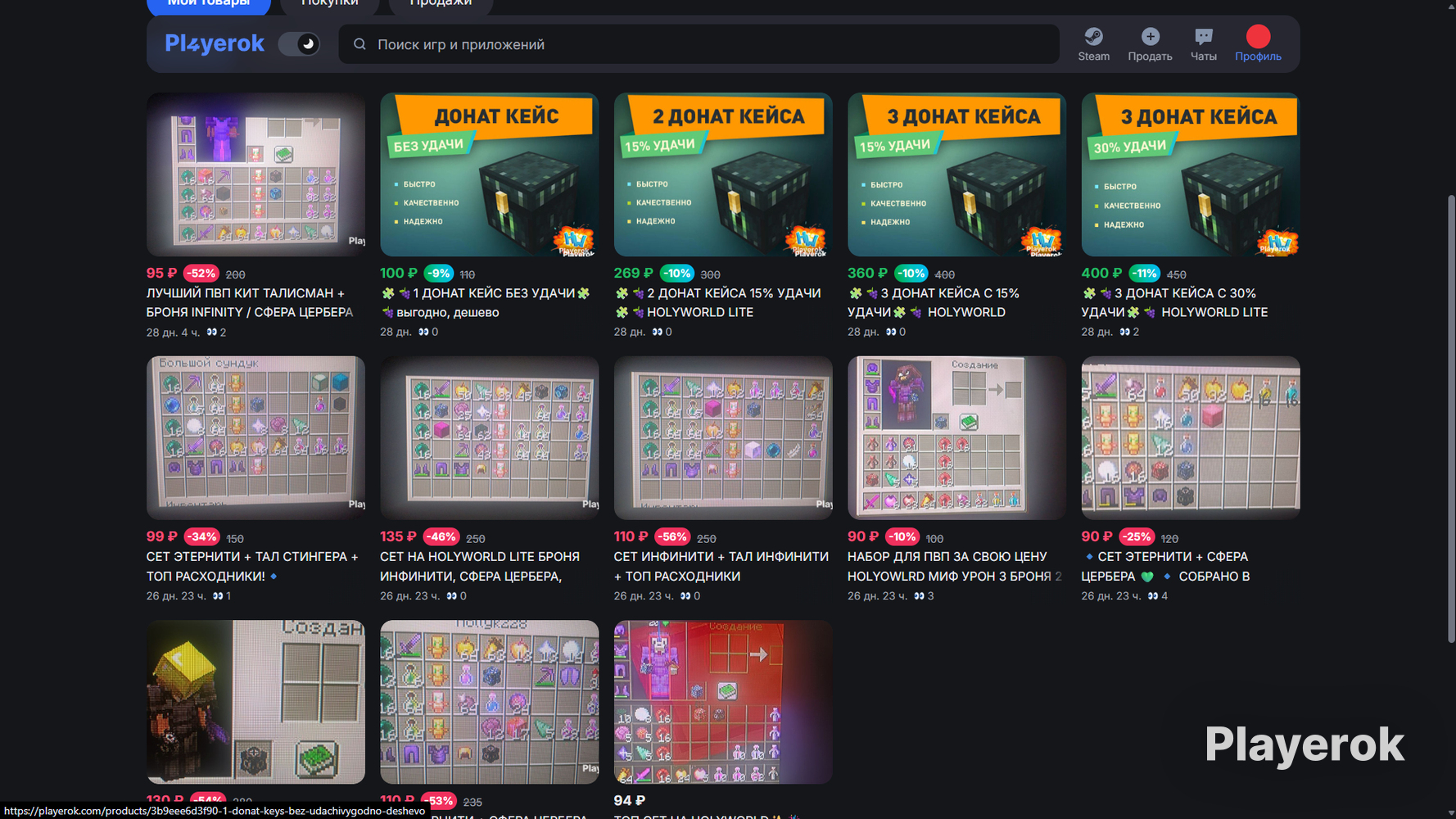Image resolution: width=1456 pixels, height=819 pixels.
Task: Switch to the Мои товары tab
Action: click(209, 4)
